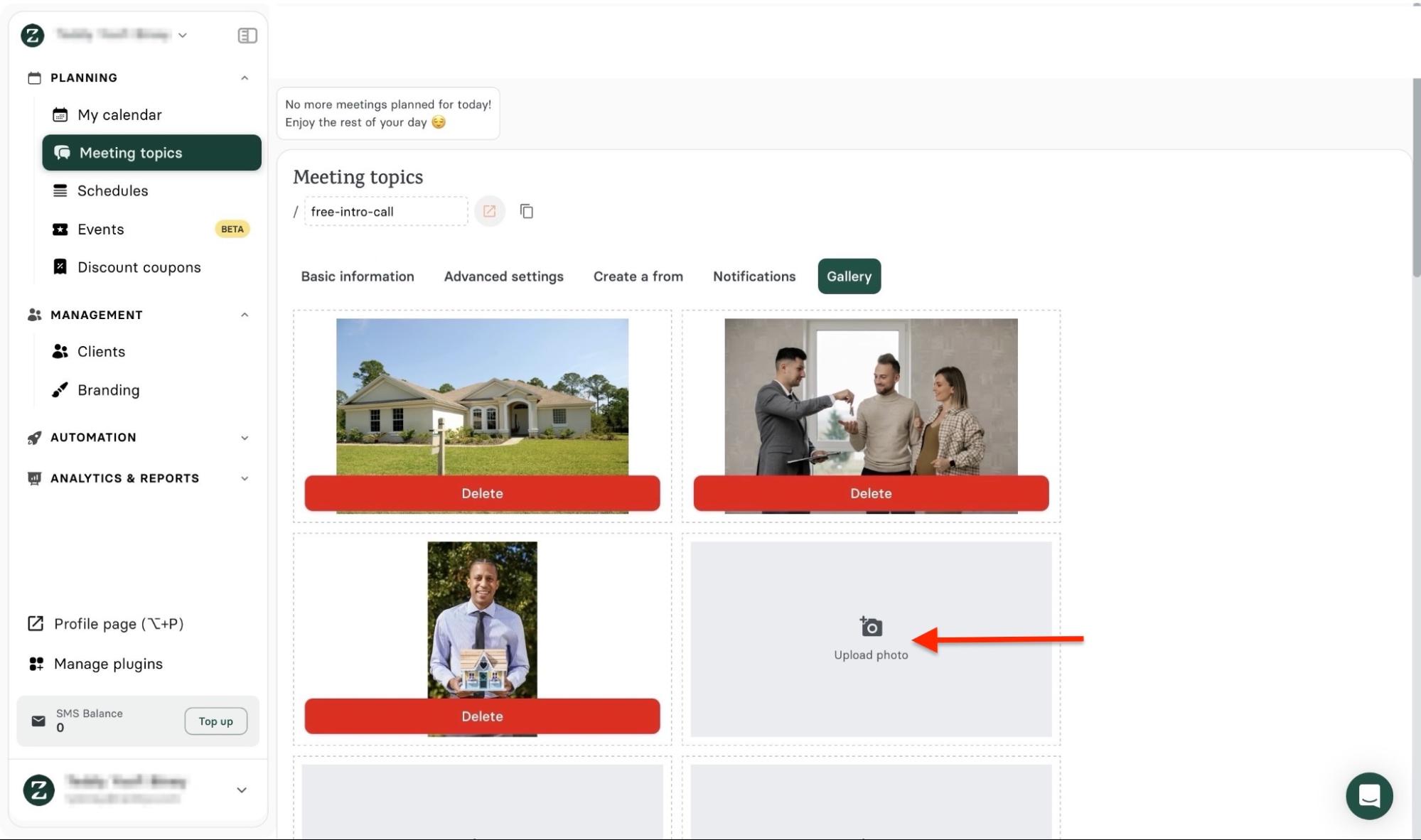Select the Events ticket icon
This screenshot has height=840, width=1421.
point(60,229)
